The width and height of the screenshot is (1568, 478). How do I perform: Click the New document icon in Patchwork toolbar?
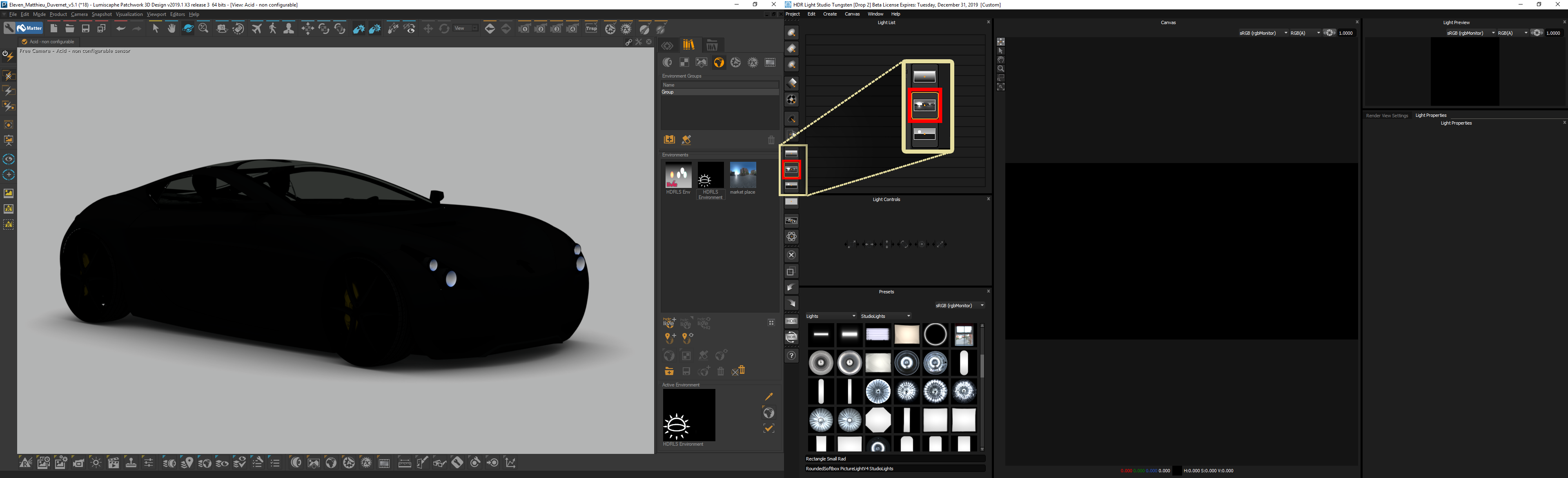point(53,29)
